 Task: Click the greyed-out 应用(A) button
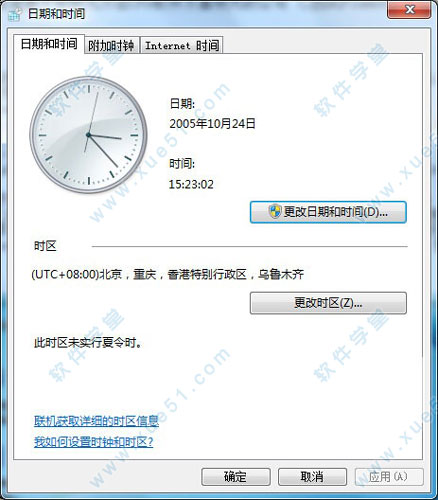[389, 477]
